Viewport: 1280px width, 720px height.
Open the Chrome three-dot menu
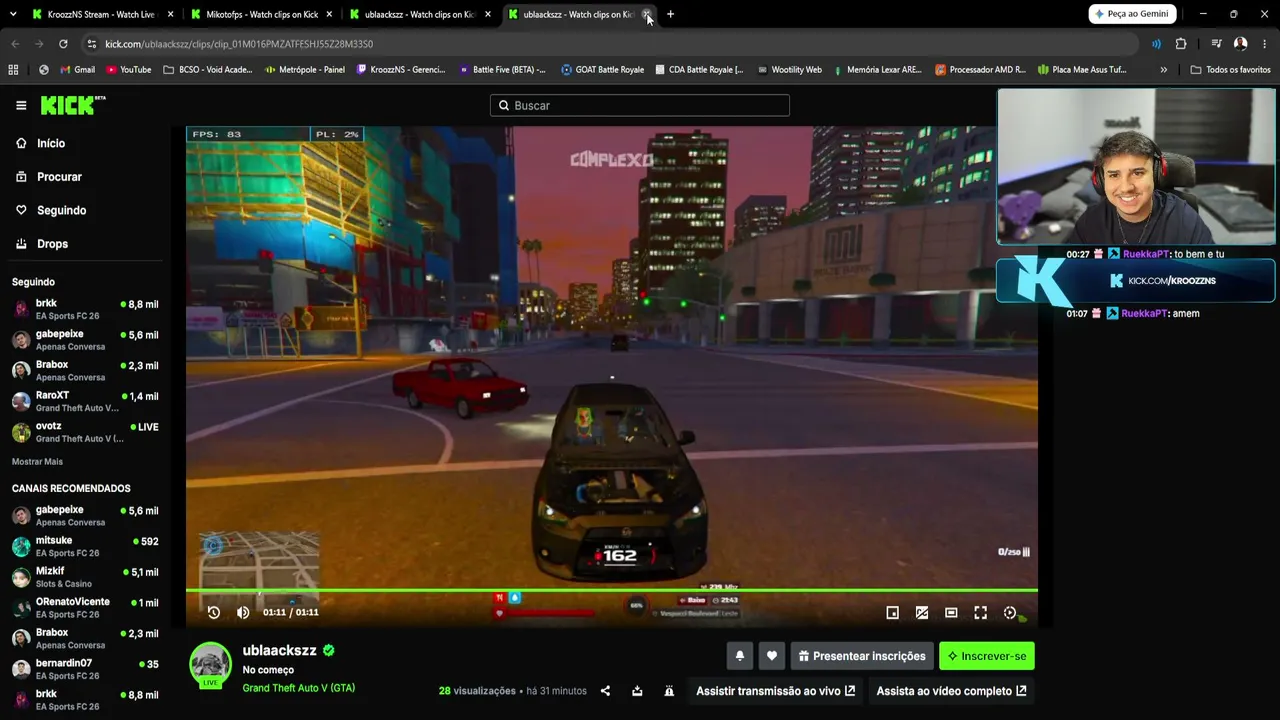pyautogui.click(x=1265, y=44)
